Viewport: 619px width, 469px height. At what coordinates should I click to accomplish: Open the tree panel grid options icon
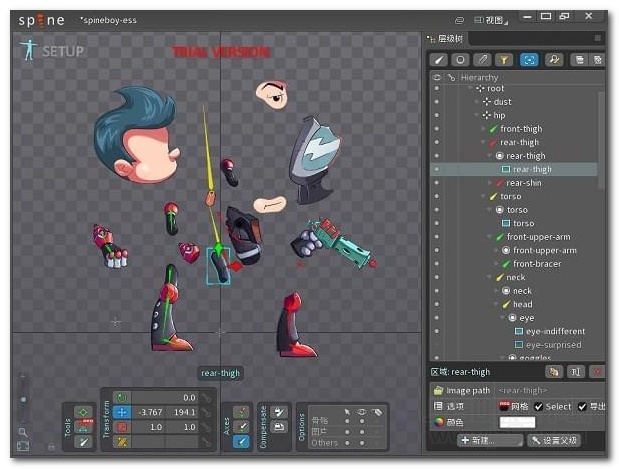click(x=598, y=38)
